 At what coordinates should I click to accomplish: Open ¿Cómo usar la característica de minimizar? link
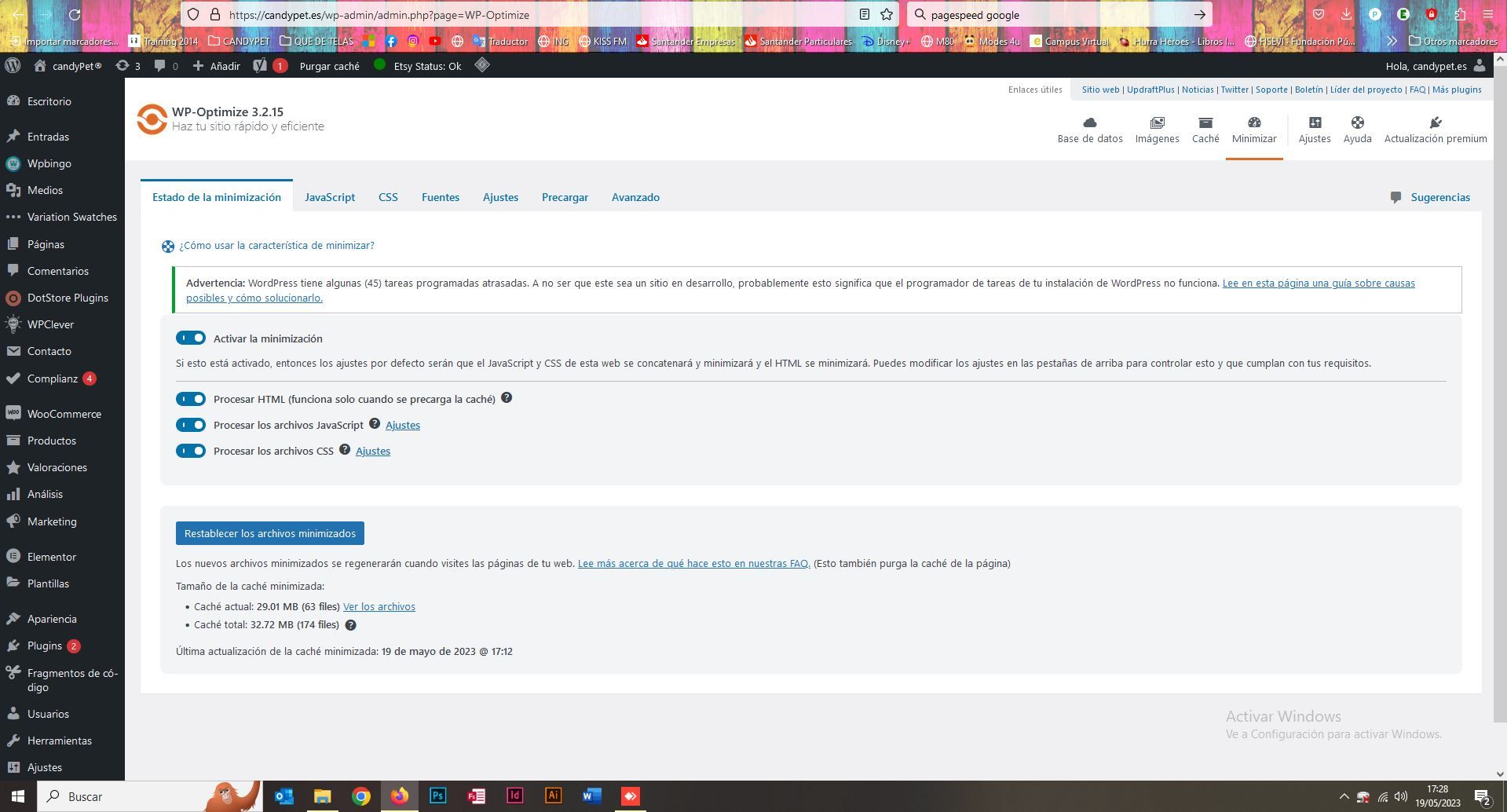[x=276, y=245]
